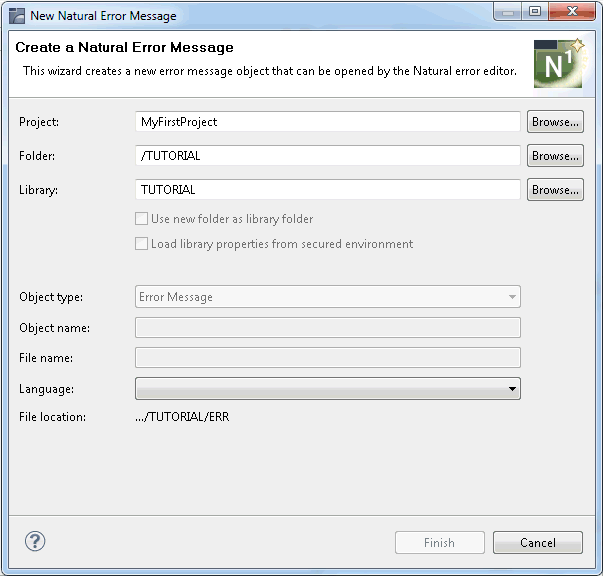This screenshot has width=603, height=576.
Task: Browse for a Project
Action: [x=555, y=122]
